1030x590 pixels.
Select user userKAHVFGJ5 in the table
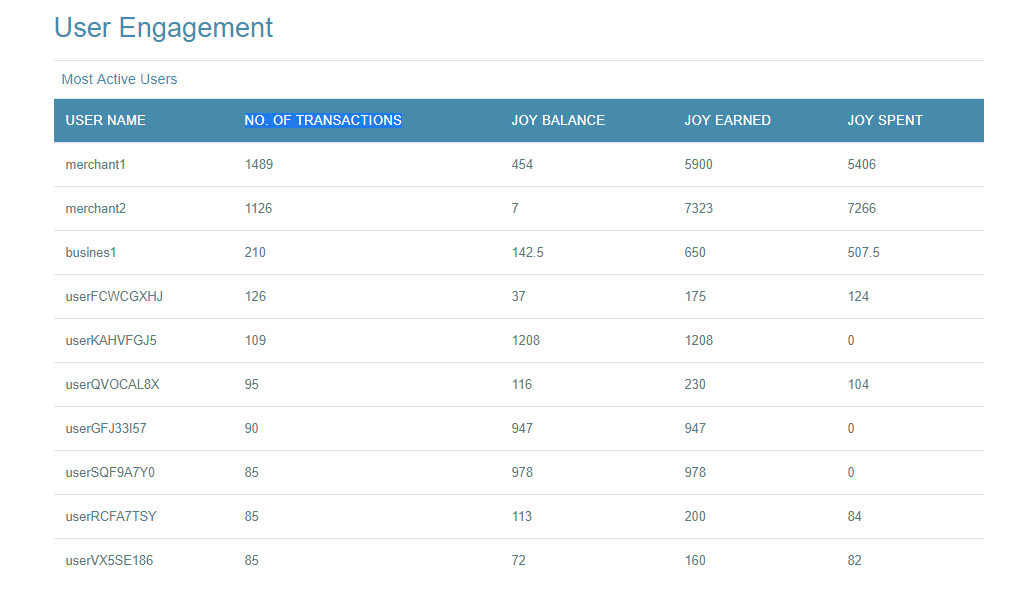[111, 340]
